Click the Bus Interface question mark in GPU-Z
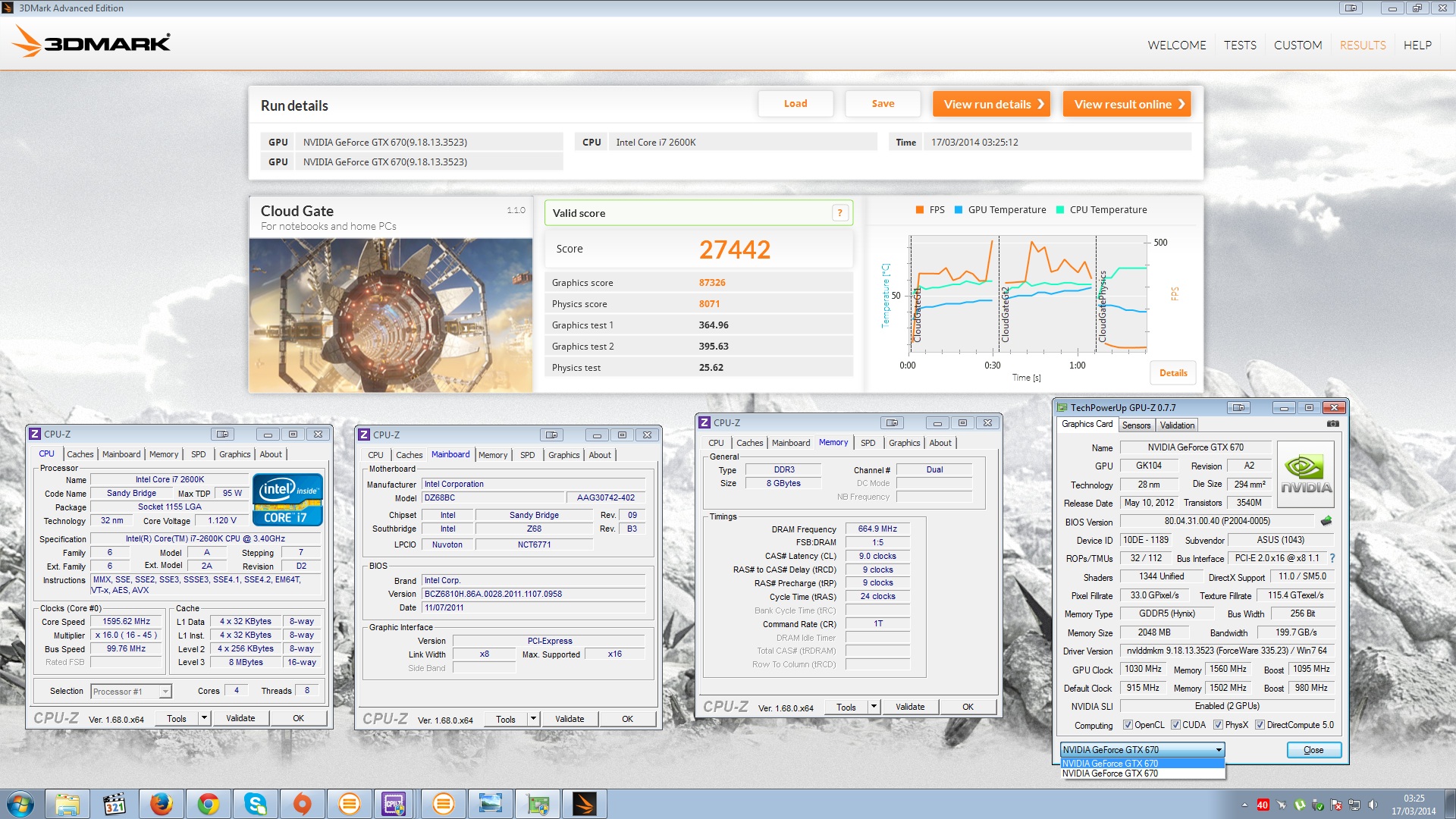Viewport: 1456px width, 819px height. click(1332, 558)
